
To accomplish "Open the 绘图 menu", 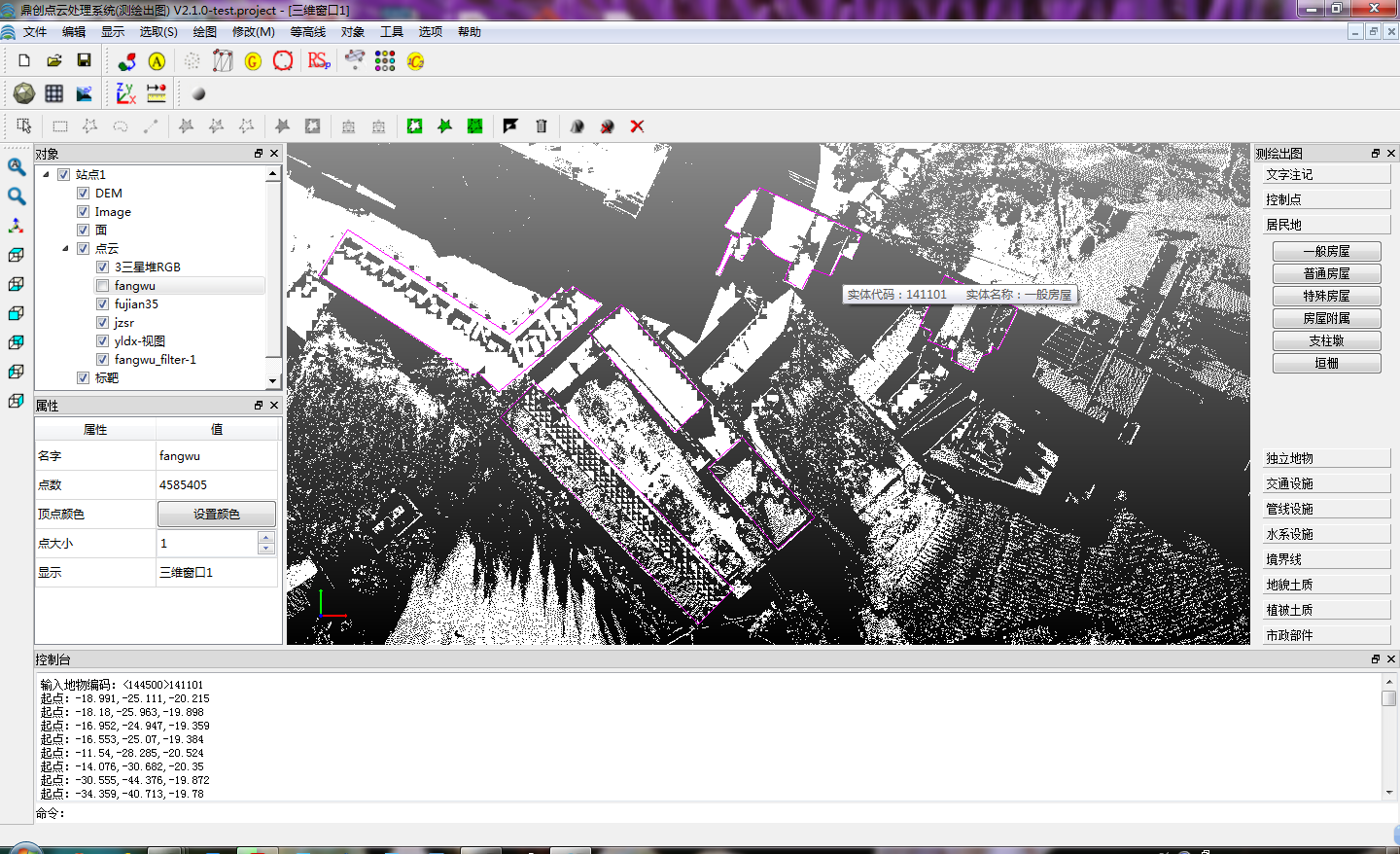I will 204,32.
